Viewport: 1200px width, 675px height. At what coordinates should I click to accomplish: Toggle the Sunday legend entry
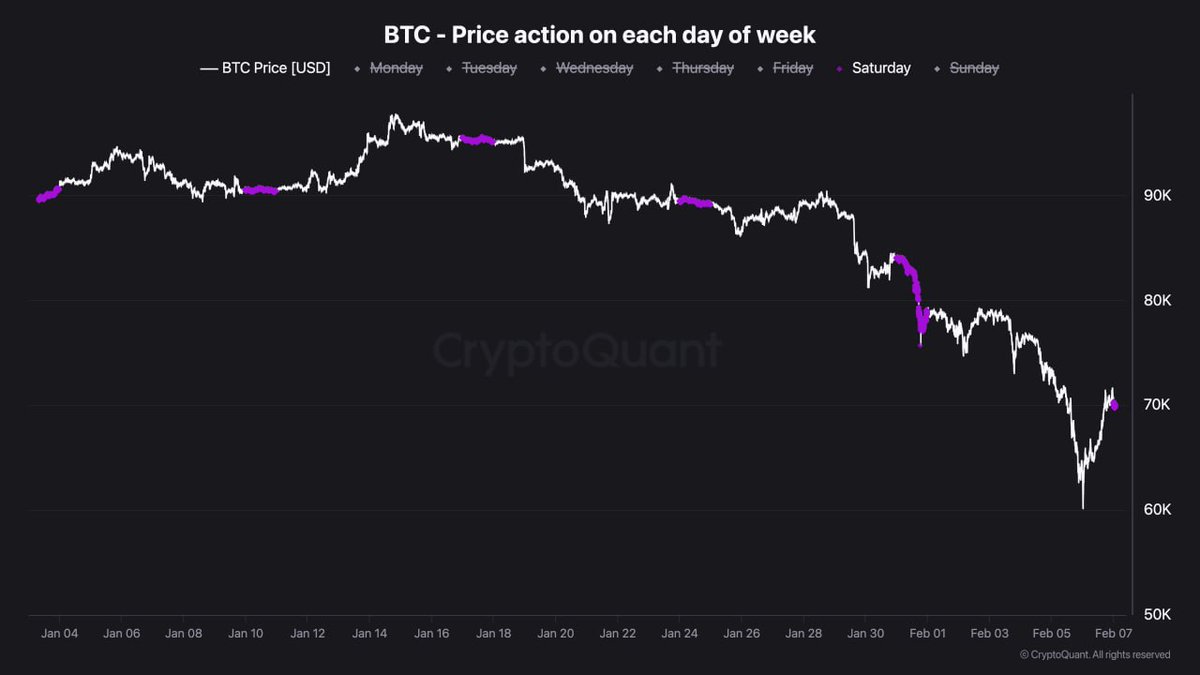973,68
